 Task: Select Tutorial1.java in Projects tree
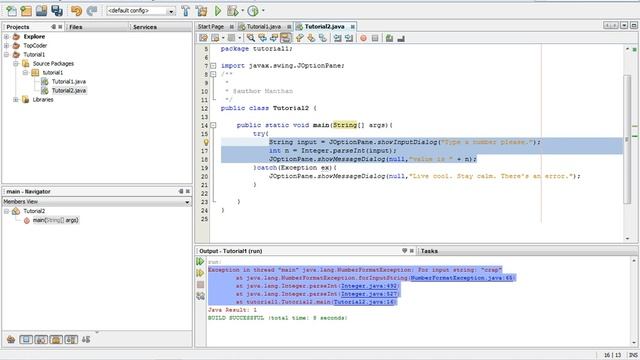(69, 82)
